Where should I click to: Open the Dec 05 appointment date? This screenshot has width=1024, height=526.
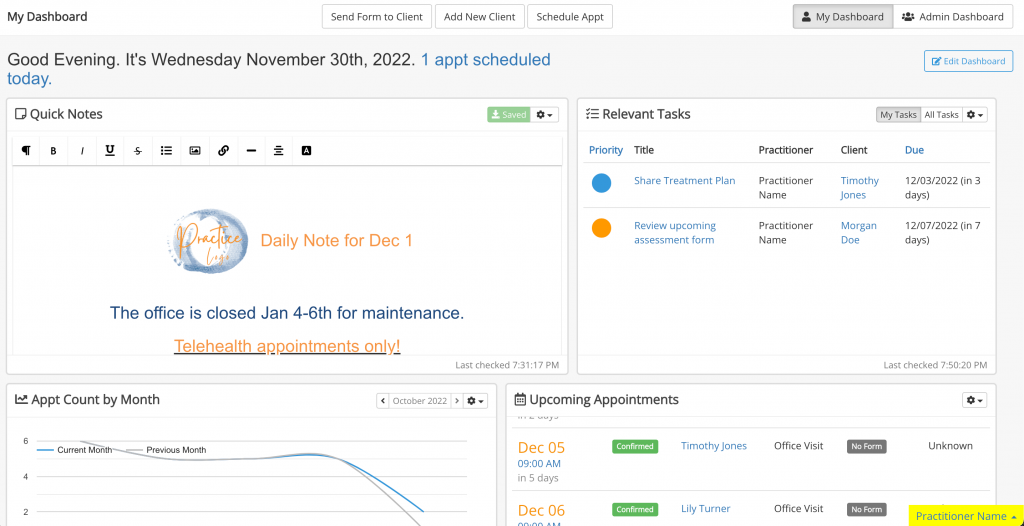(541, 448)
